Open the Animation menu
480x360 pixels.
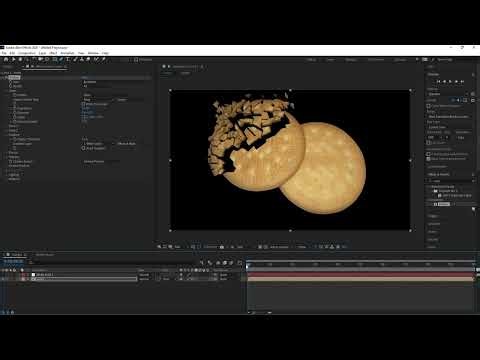[x=67, y=53]
